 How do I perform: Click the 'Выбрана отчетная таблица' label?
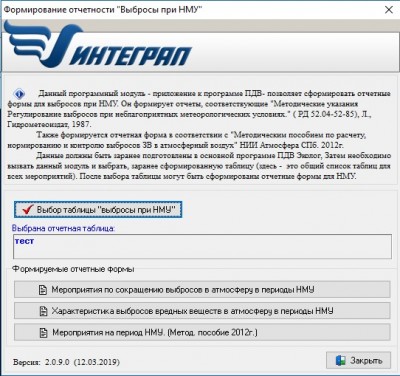[63, 228]
